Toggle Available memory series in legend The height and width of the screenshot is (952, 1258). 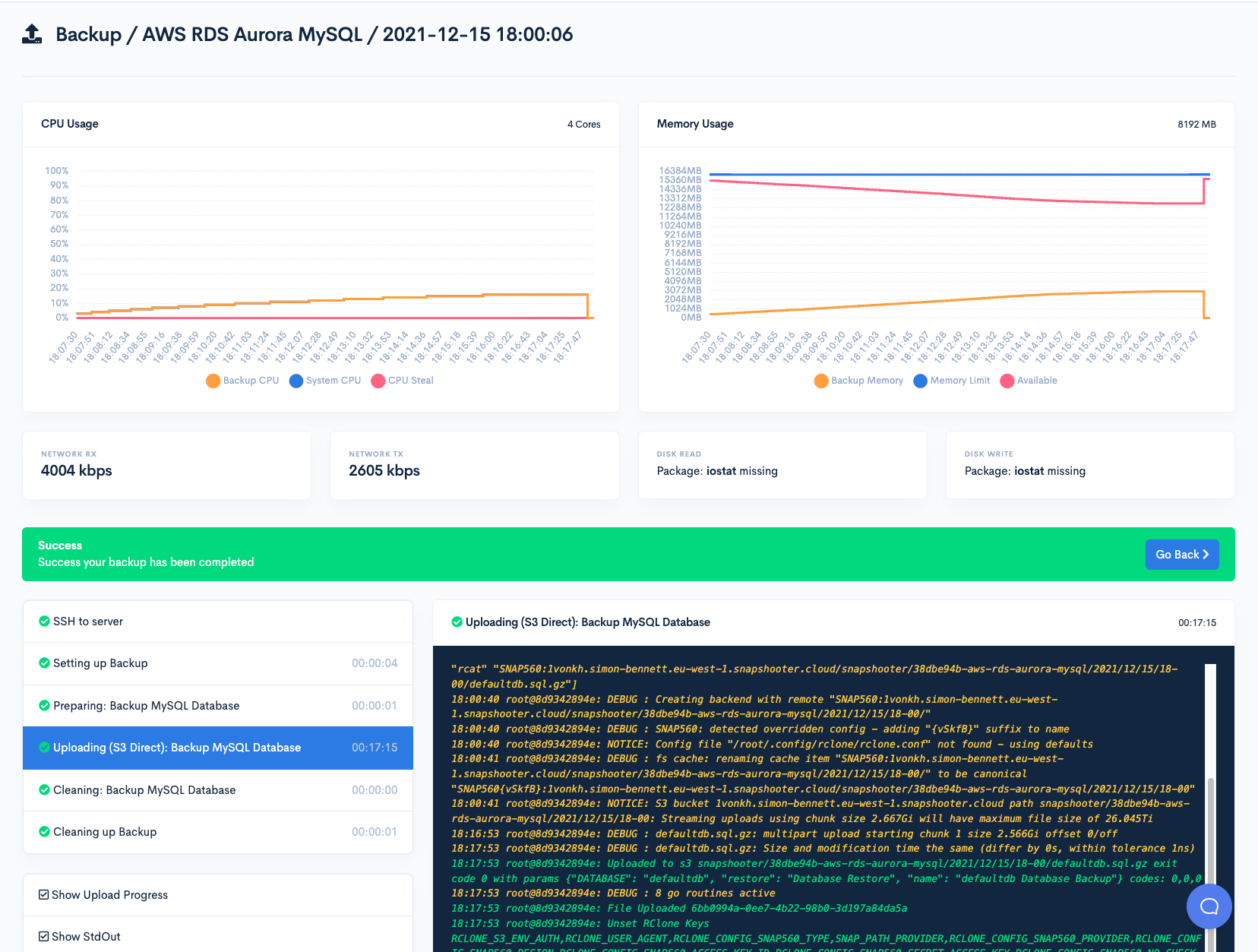pos(1029,381)
